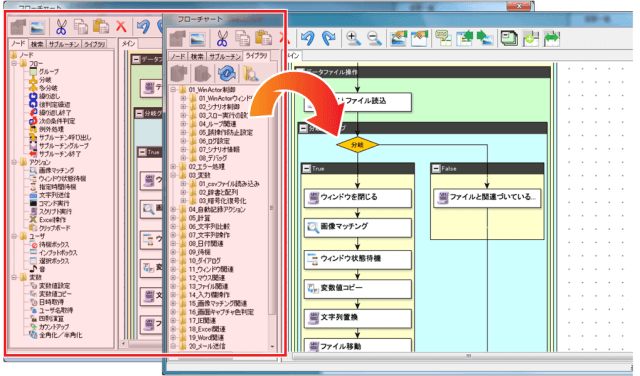Open the サブルーチン tab in back window

64,44
